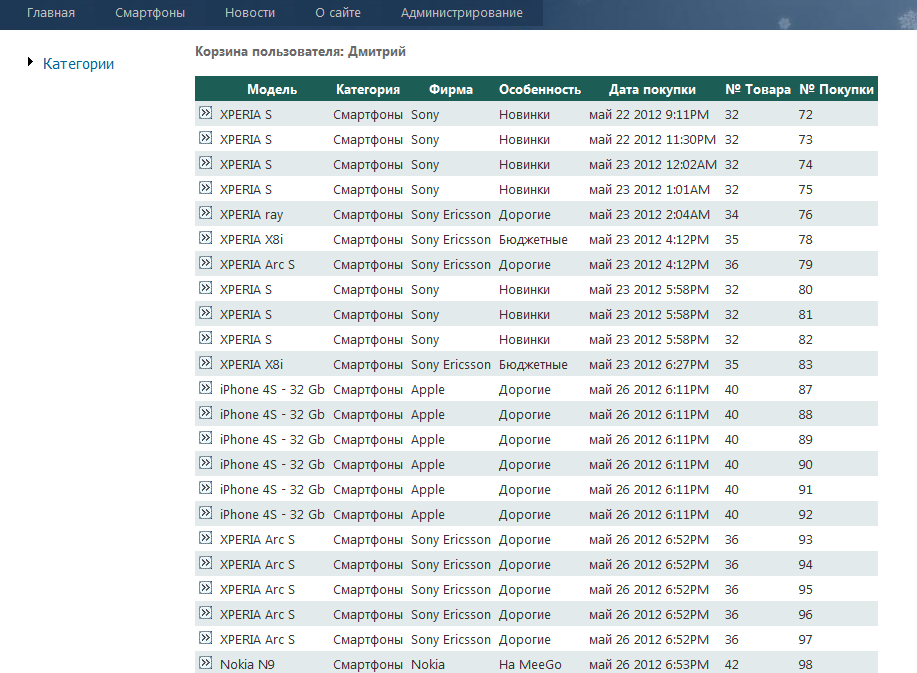Click XPERIA X8i in purchase 78 row
Image resolution: width=917 pixels, height=673 pixels.
pyautogui.click(x=251, y=240)
